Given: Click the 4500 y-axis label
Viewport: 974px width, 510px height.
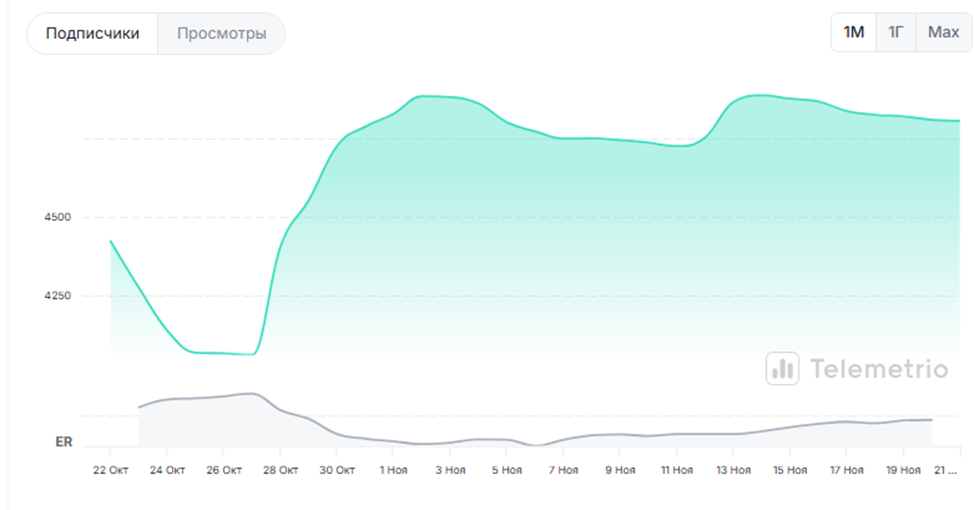Looking at the screenshot, I should click(x=56, y=217).
